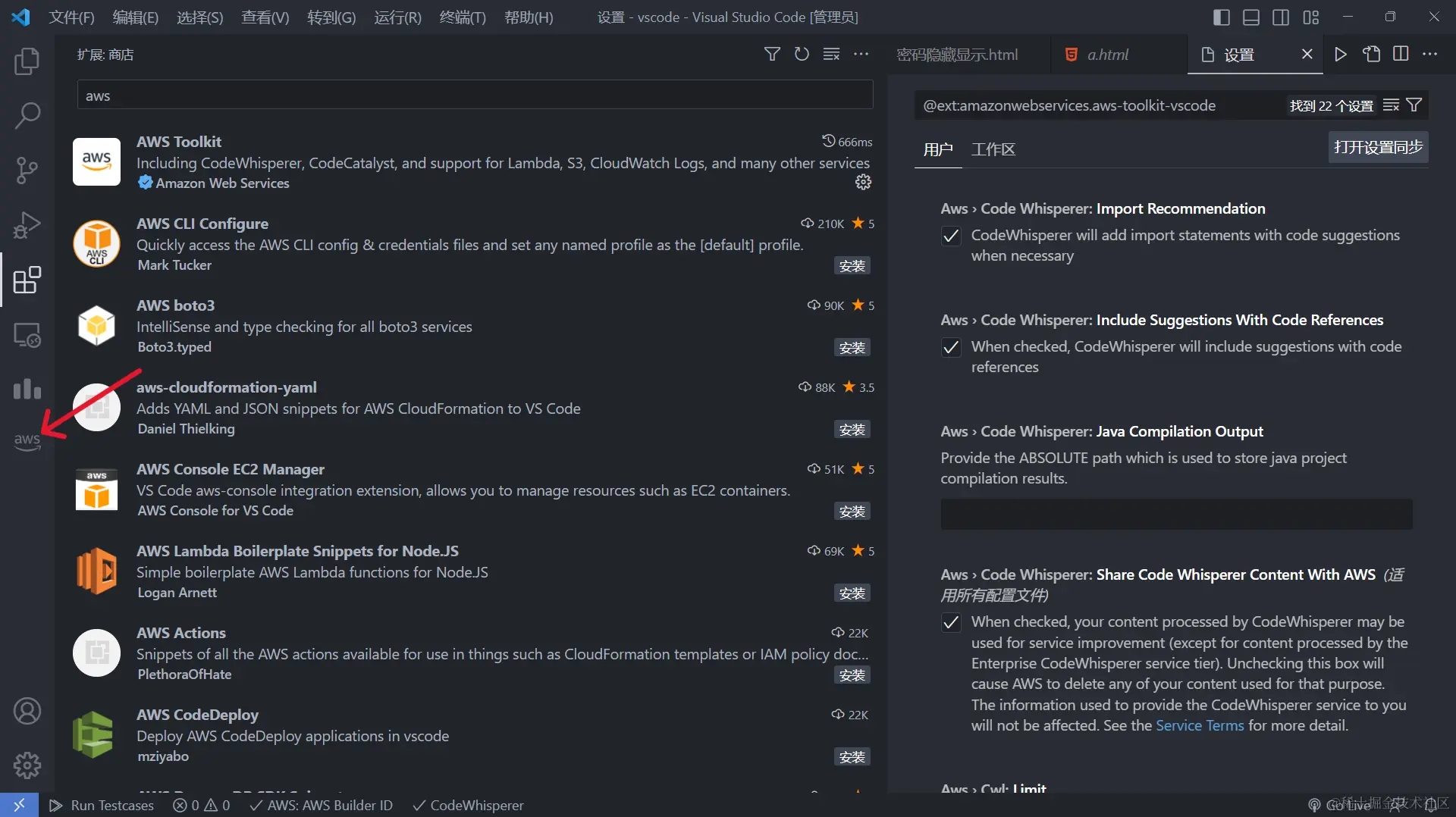Install AWS CodeDeploy extension
This screenshot has height=817, width=1456.
click(x=852, y=757)
